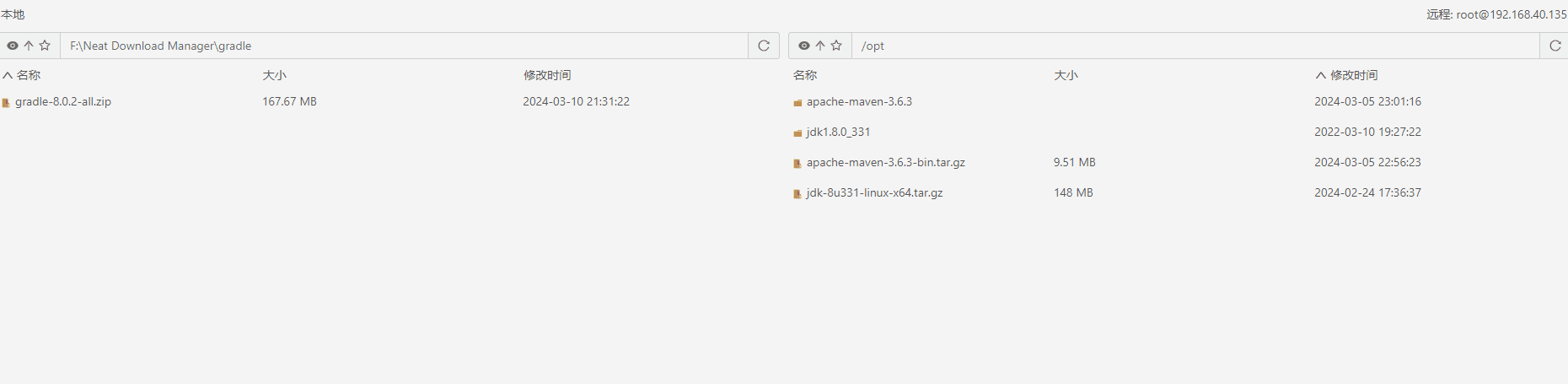The width and height of the screenshot is (1568, 384).
Task: Refresh the local file list
Action: (x=764, y=46)
